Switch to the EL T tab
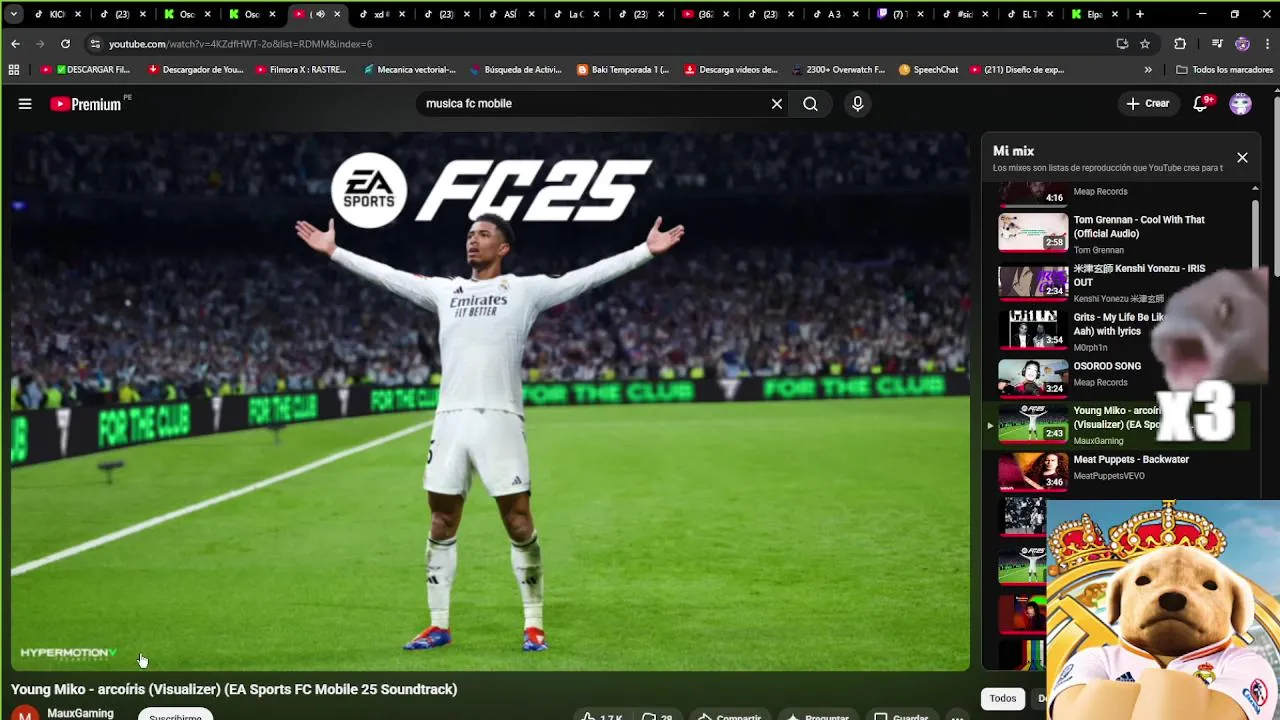This screenshot has width=1280, height=720. (x=1028, y=14)
